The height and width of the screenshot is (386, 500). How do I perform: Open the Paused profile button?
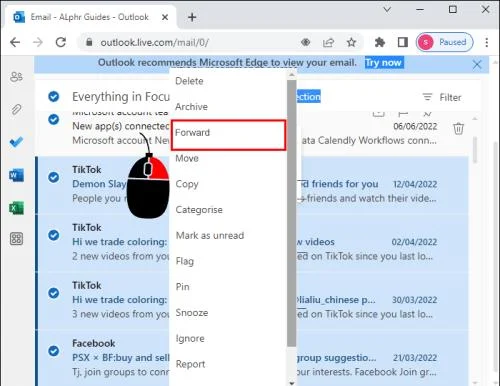click(x=445, y=42)
